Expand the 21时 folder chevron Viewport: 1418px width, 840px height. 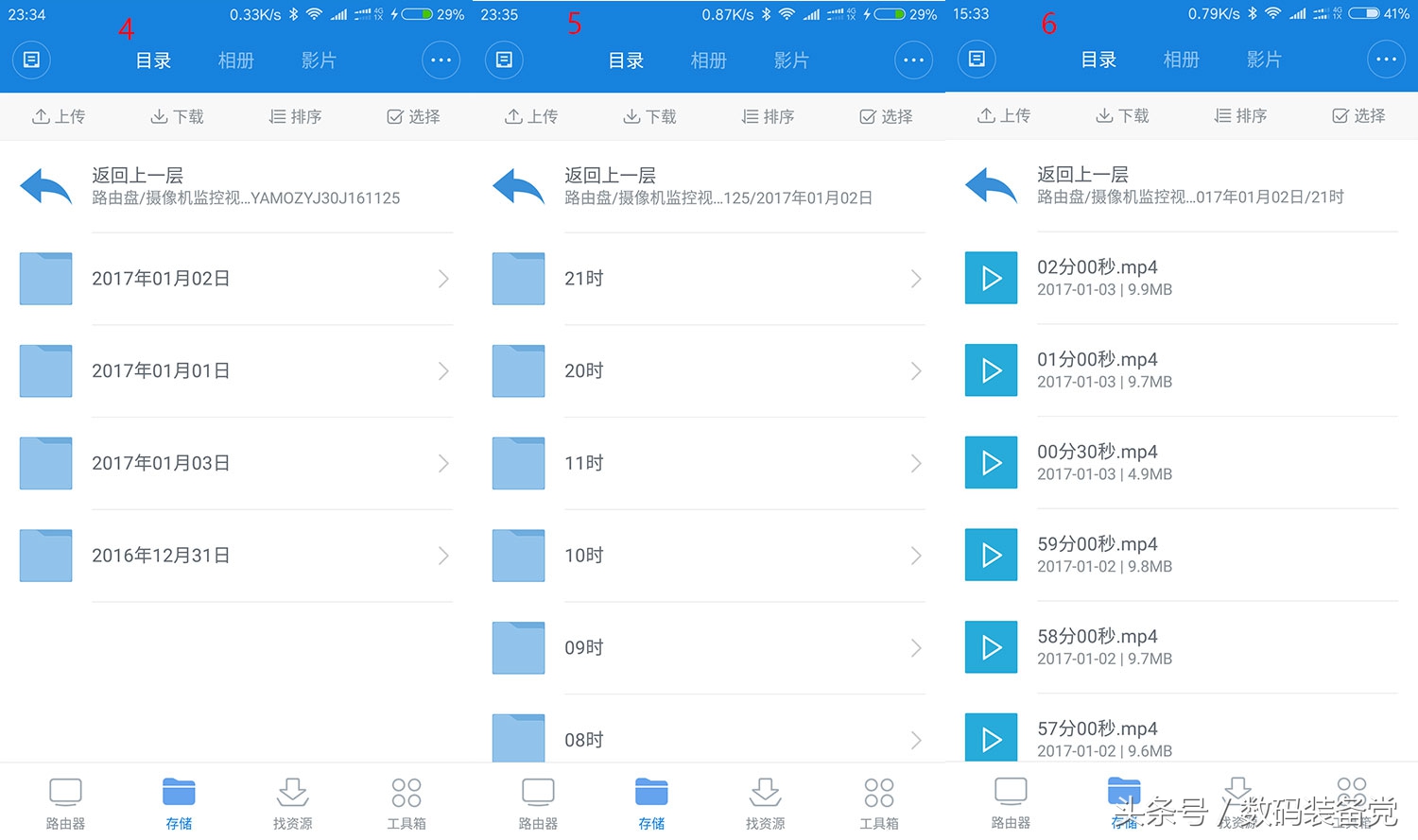[916, 279]
